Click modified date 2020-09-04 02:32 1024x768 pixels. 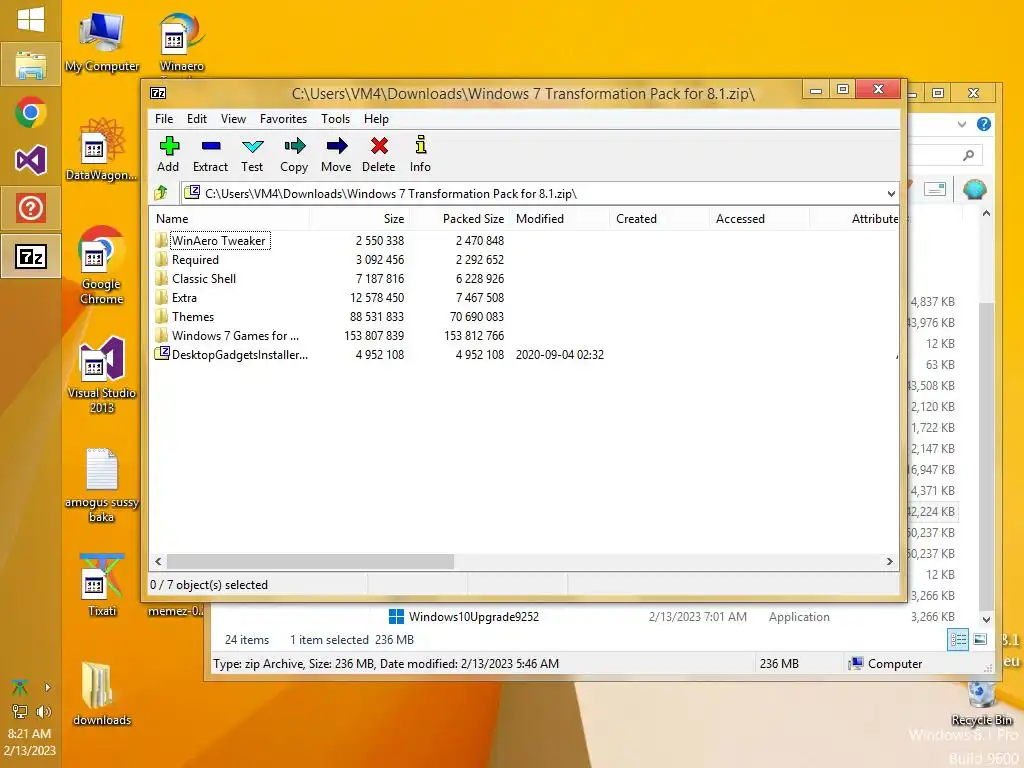coord(560,355)
